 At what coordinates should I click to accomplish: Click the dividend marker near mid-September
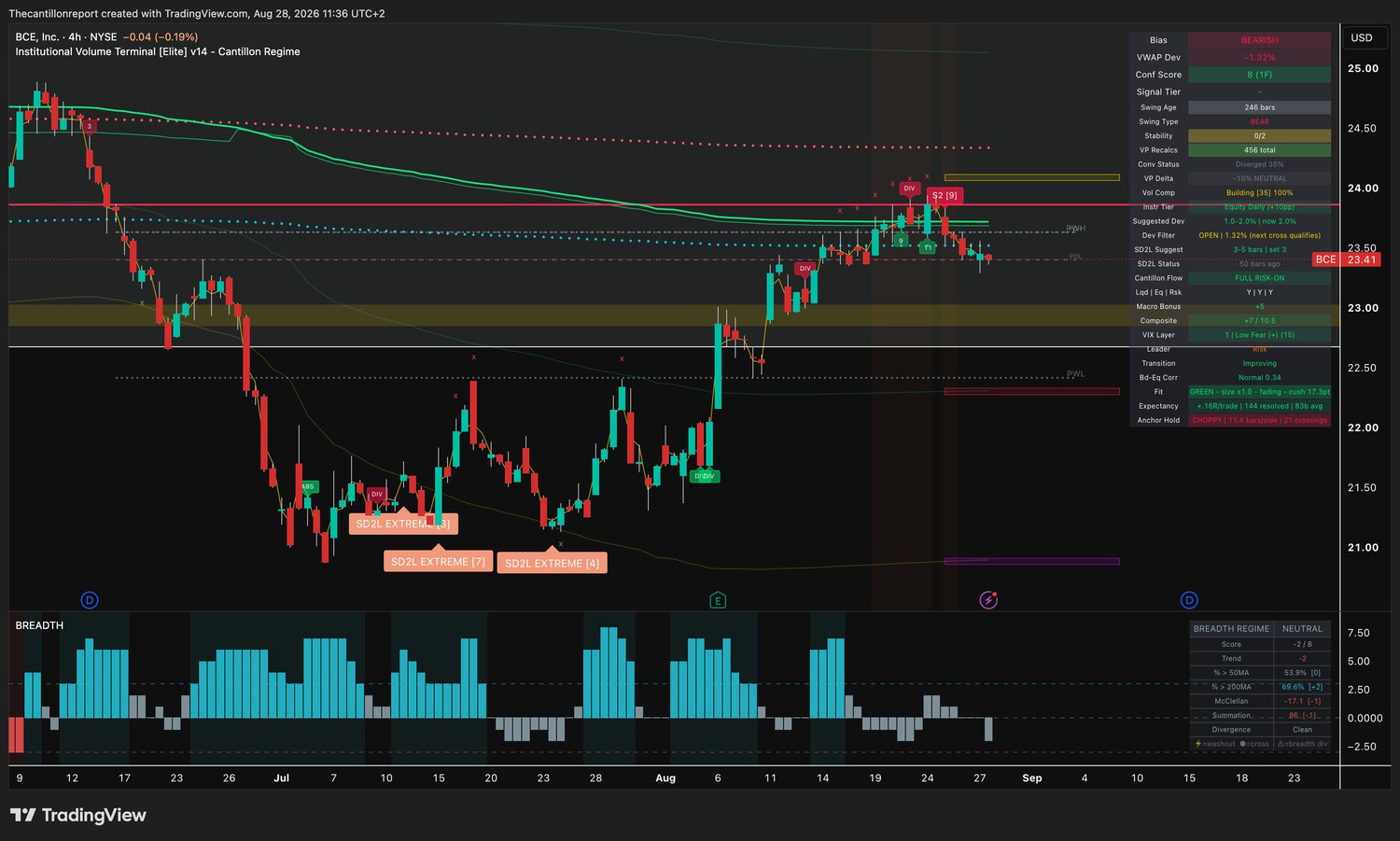pyautogui.click(x=1189, y=600)
